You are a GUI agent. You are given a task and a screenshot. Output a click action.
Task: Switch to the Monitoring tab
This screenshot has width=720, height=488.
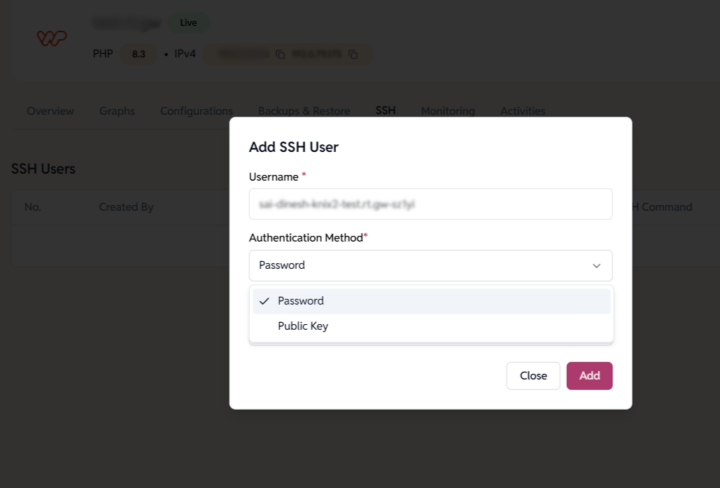click(447, 111)
